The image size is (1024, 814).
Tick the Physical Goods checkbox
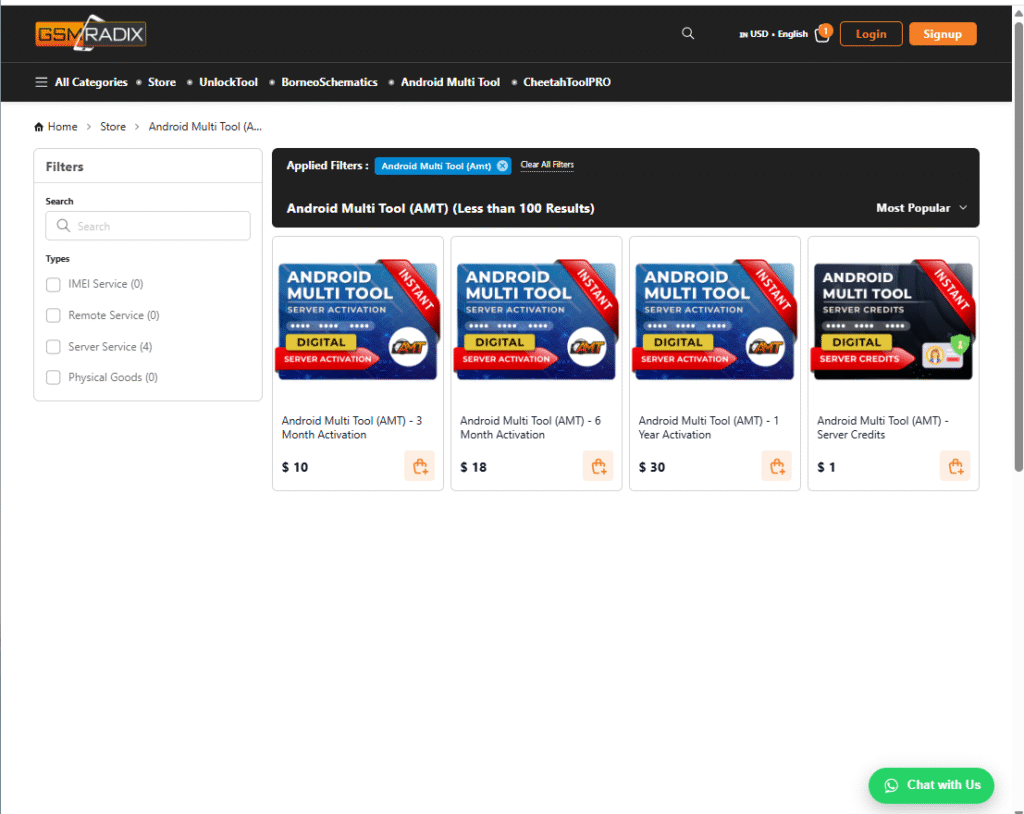[x=54, y=378]
